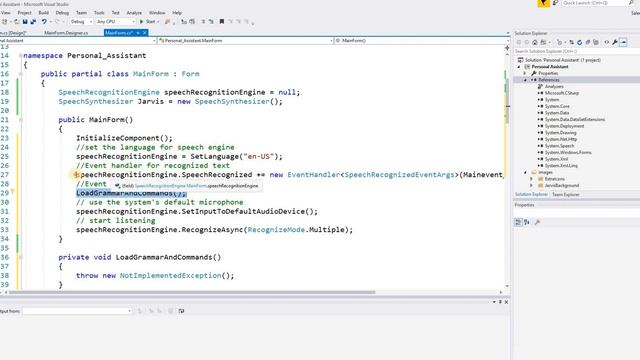Expand the Properties node in Solution Explorer
This screenshot has width=640, height=360.
(x=525, y=73)
